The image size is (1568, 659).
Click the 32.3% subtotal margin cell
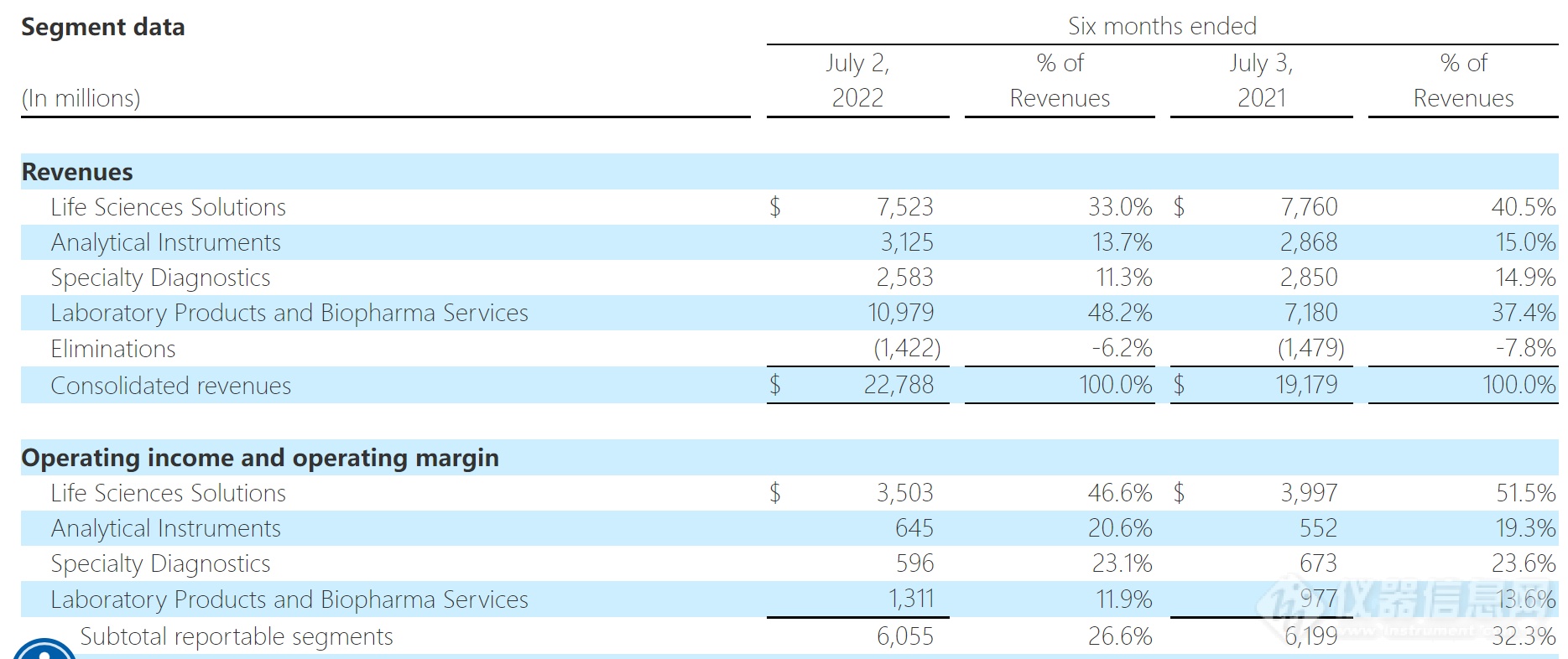point(1524,636)
